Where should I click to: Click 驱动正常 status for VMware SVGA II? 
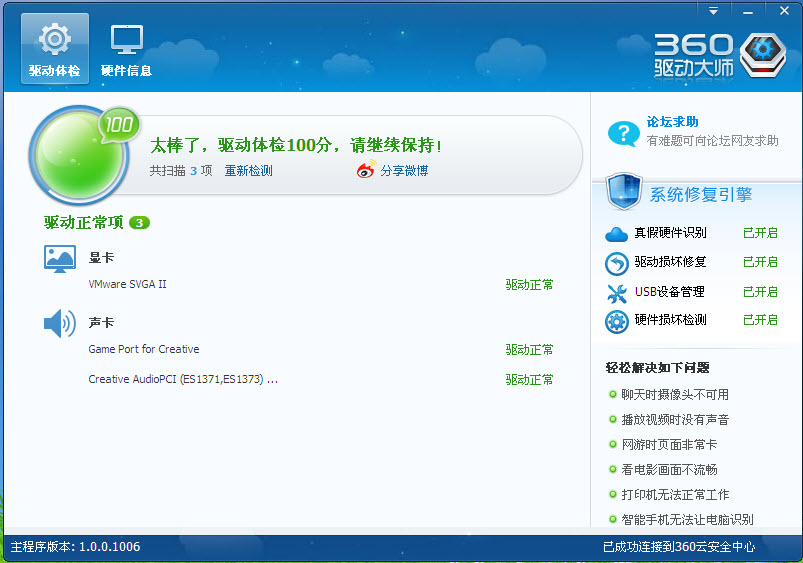pyautogui.click(x=530, y=285)
